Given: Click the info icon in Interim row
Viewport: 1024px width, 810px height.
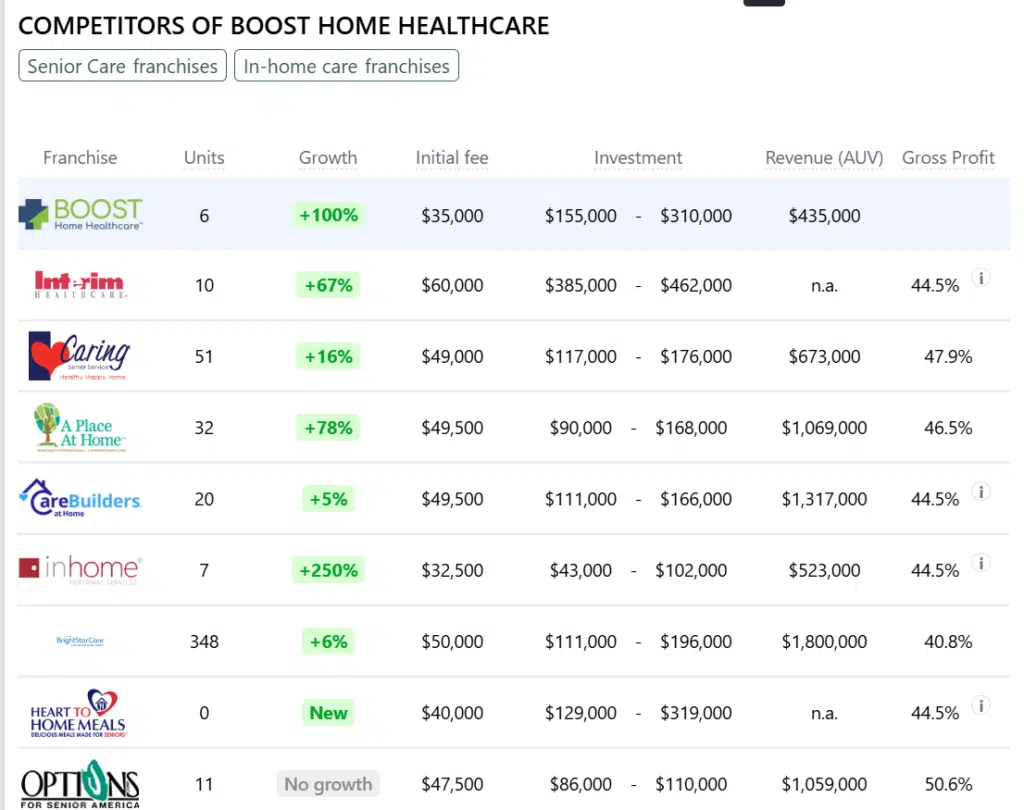Looking at the screenshot, I should tap(981, 278).
